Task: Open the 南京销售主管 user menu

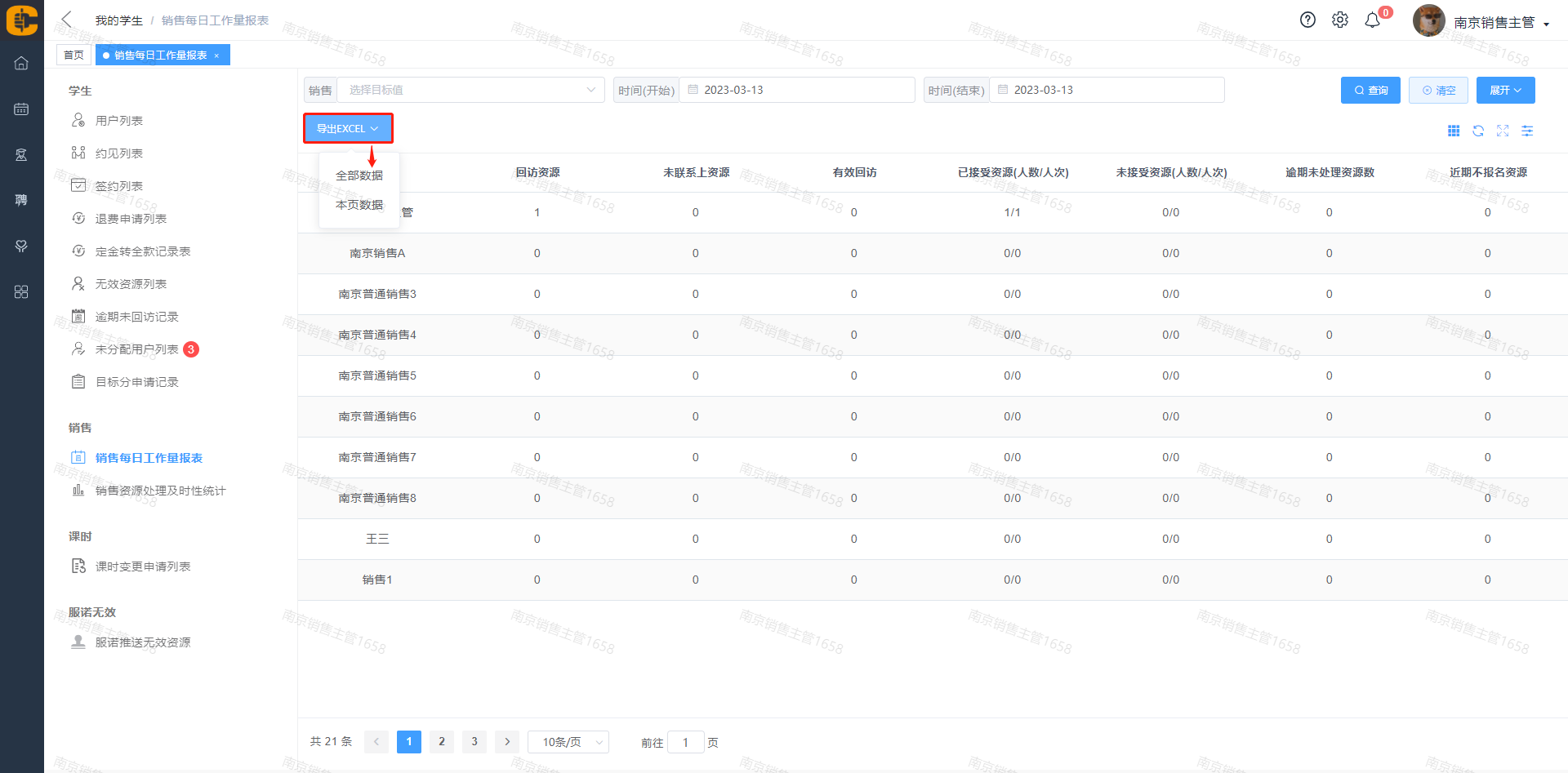Action: (1500, 23)
